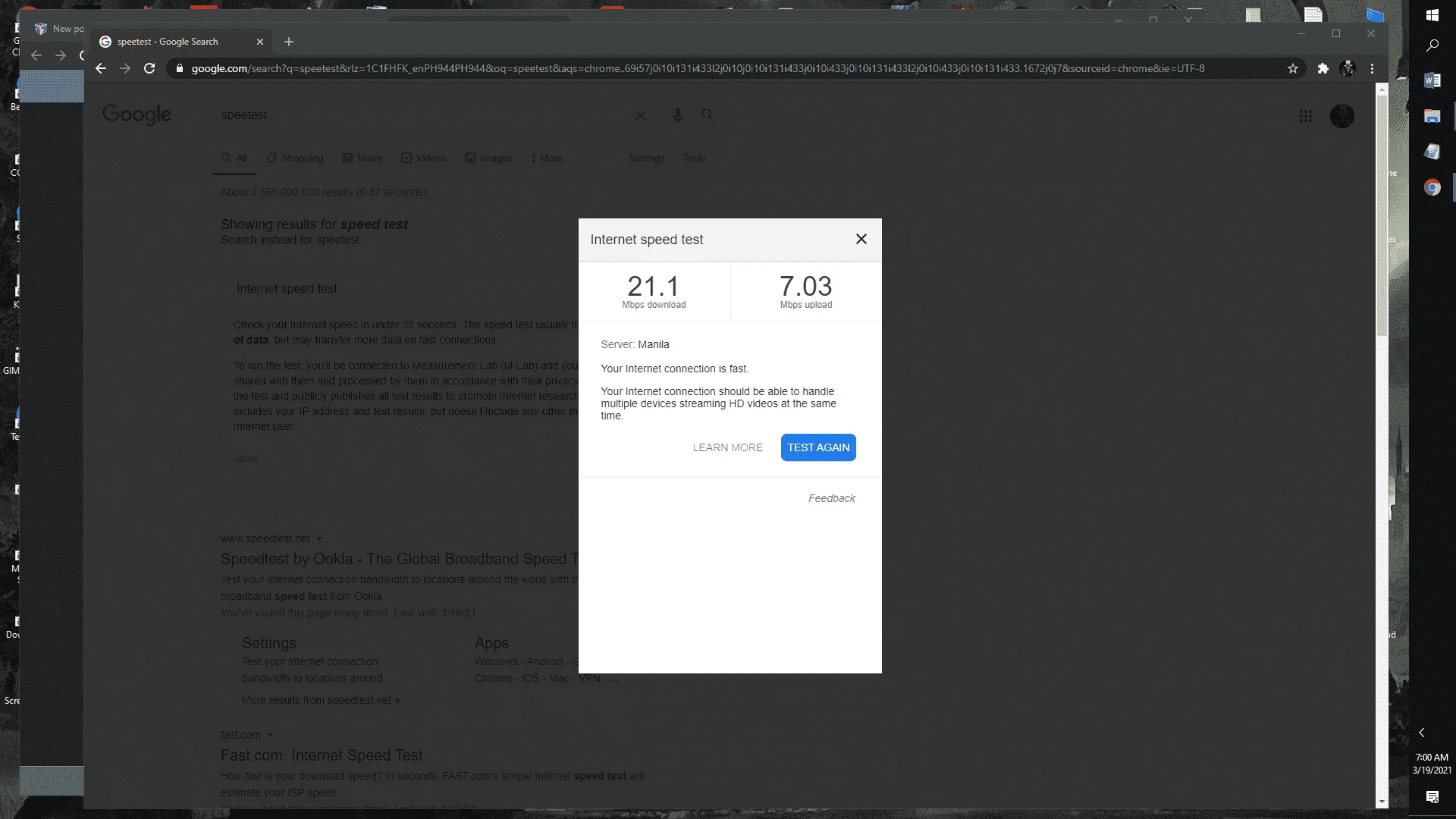Open Chrome from the taskbar
The image size is (1456, 819).
coord(1432,187)
